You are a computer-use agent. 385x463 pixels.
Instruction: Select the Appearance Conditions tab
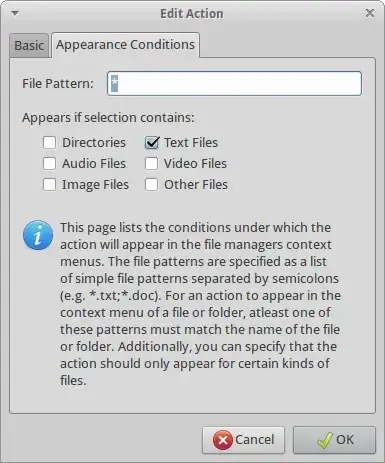click(x=125, y=45)
